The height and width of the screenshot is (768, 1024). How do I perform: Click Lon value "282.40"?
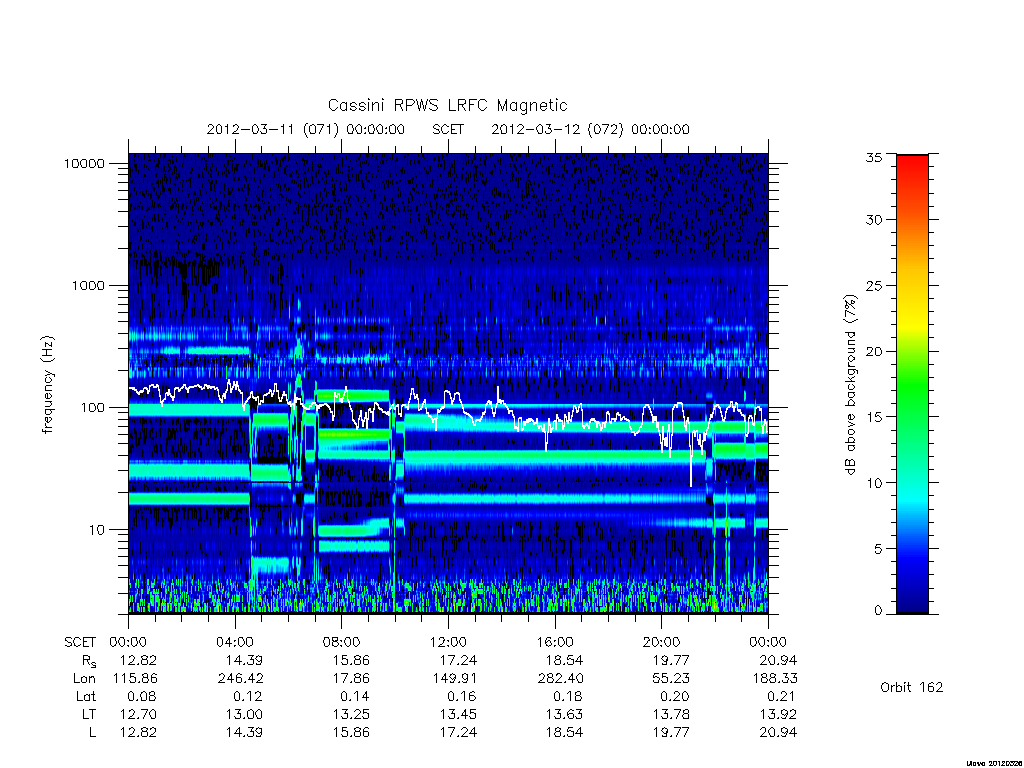click(x=560, y=679)
